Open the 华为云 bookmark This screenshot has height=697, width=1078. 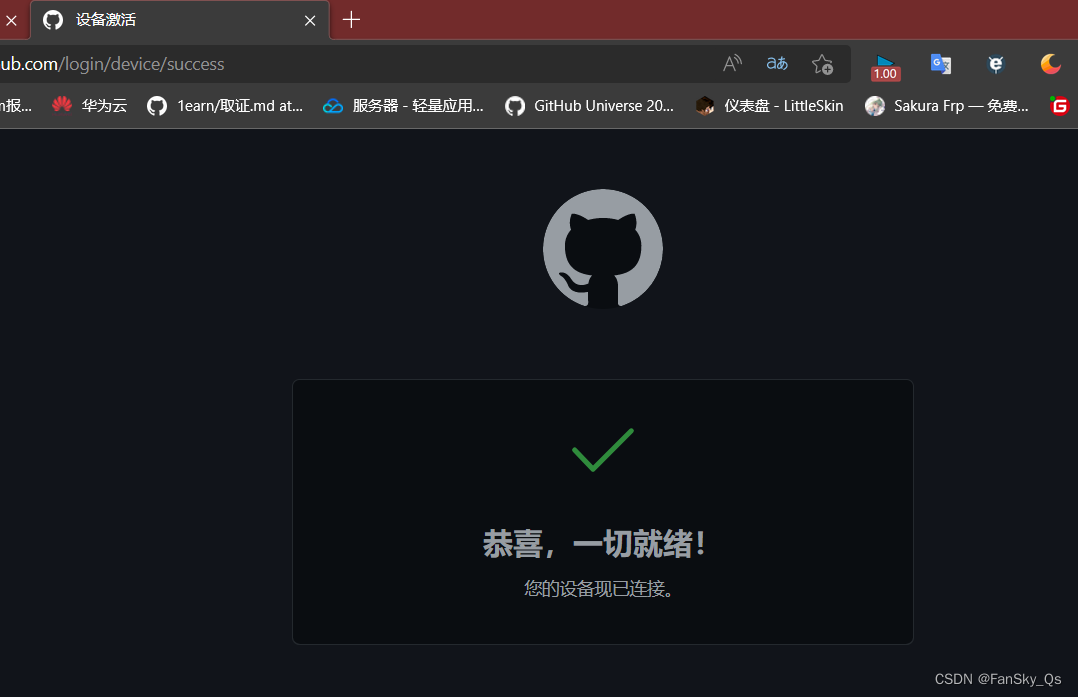[x=90, y=105]
